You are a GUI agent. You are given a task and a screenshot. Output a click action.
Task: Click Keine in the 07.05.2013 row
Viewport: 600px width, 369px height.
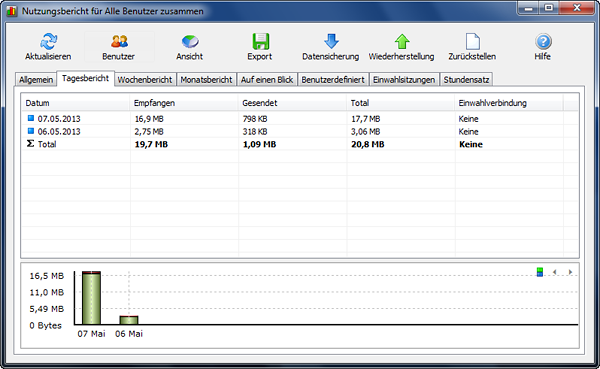[x=468, y=119]
